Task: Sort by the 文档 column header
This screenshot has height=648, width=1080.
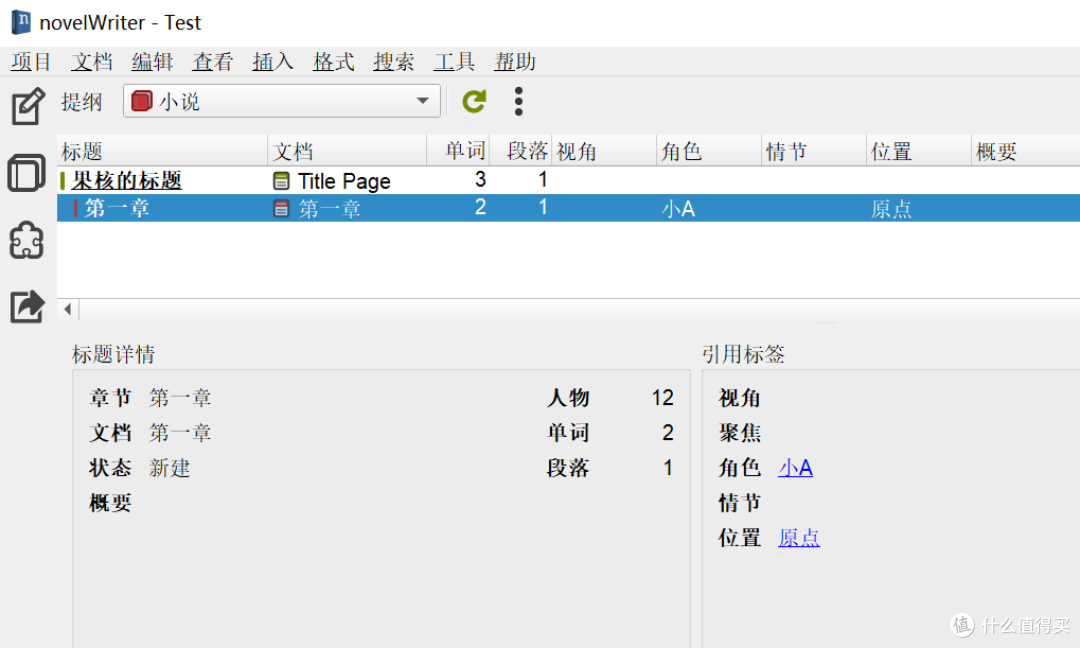Action: click(x=347, y=151)
